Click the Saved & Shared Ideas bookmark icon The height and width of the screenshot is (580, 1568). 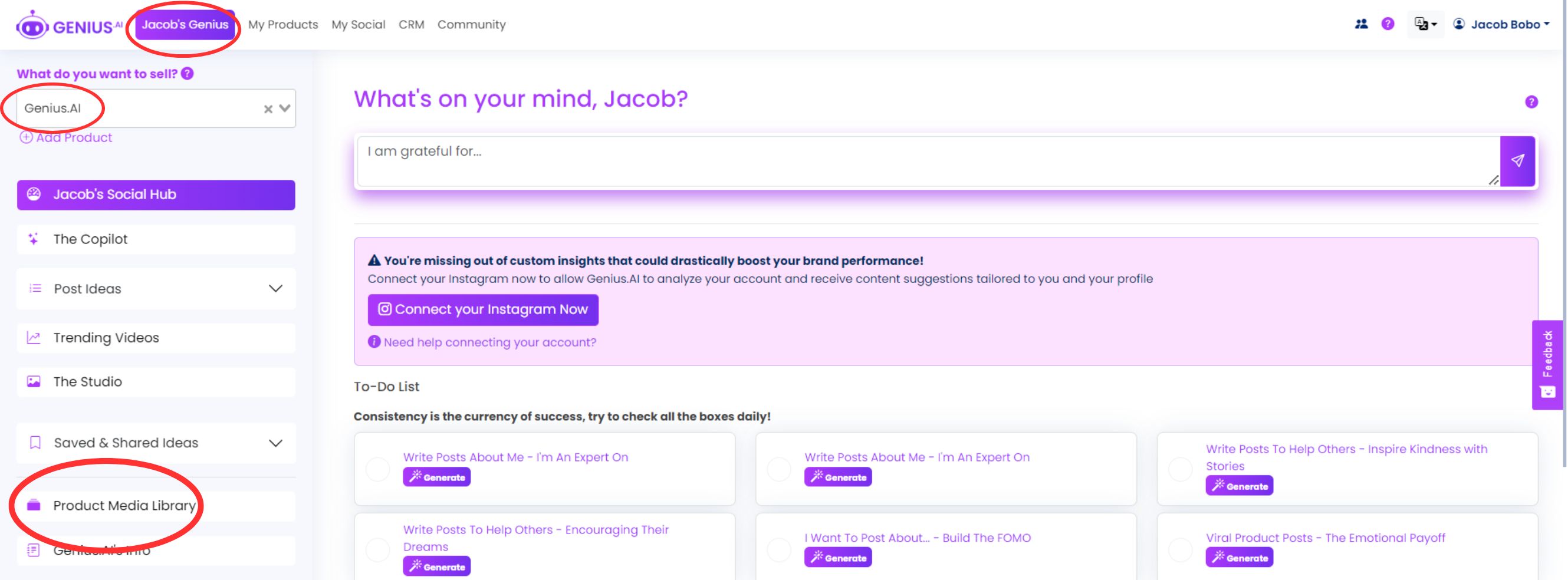[35, 443]
